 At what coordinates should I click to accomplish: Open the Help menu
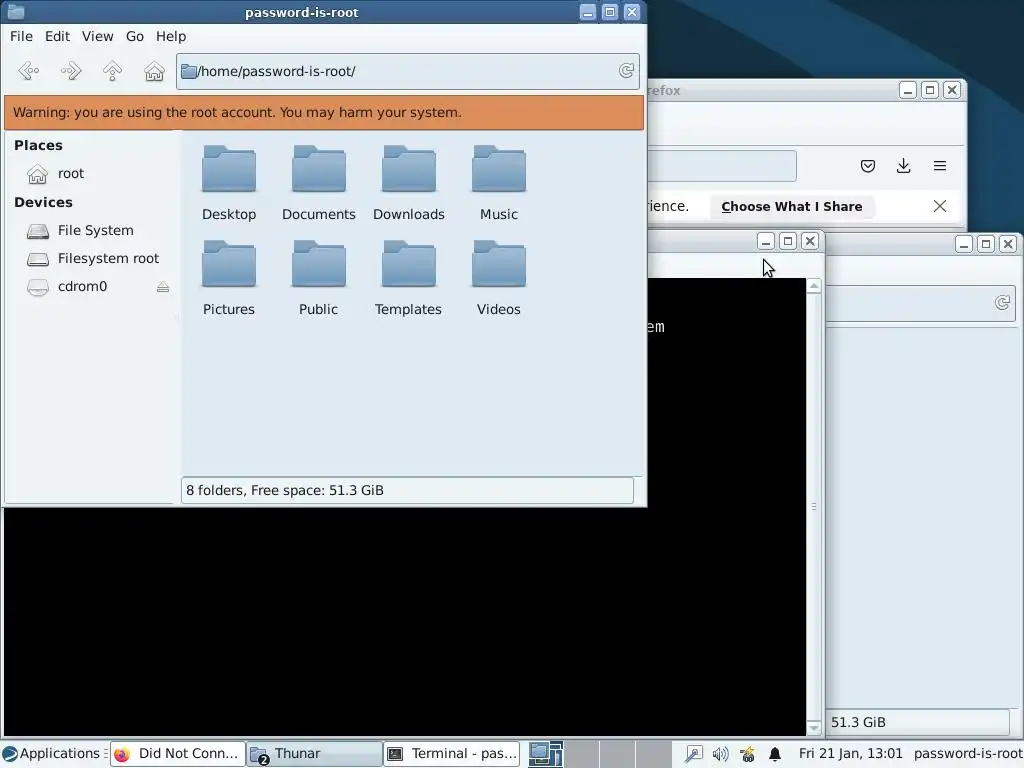(x=171, y=37)
